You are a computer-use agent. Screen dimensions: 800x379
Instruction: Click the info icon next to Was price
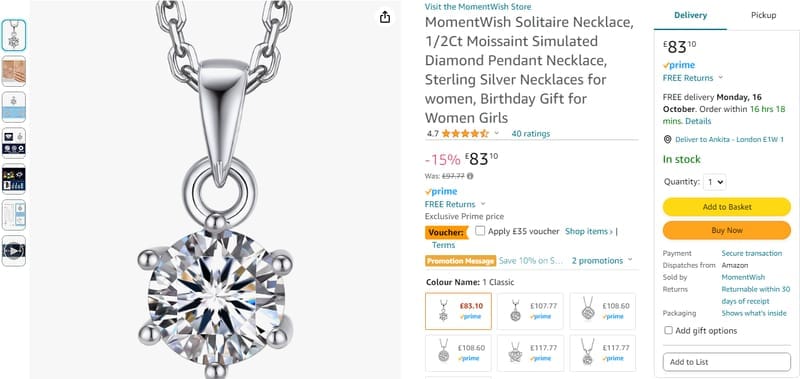pos(470,176)
